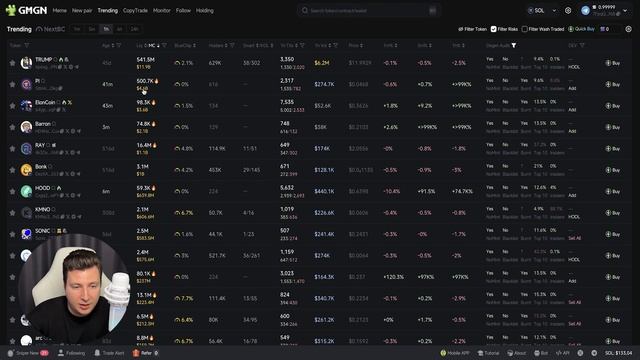
Task: Open the API link
Action: (562, 353)
